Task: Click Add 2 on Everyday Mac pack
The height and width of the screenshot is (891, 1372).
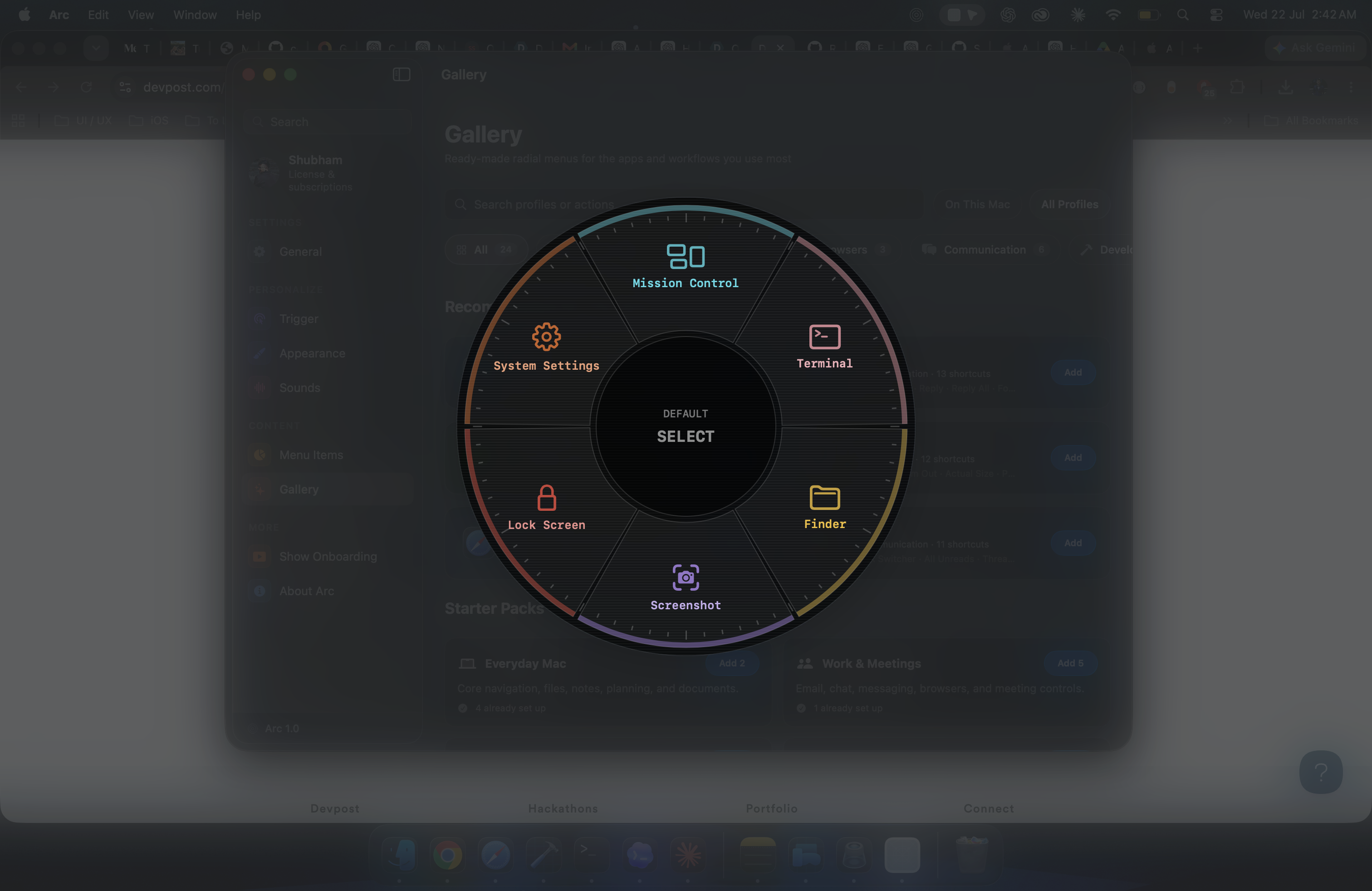Action: pyautogui.click(x=731, y=663)
